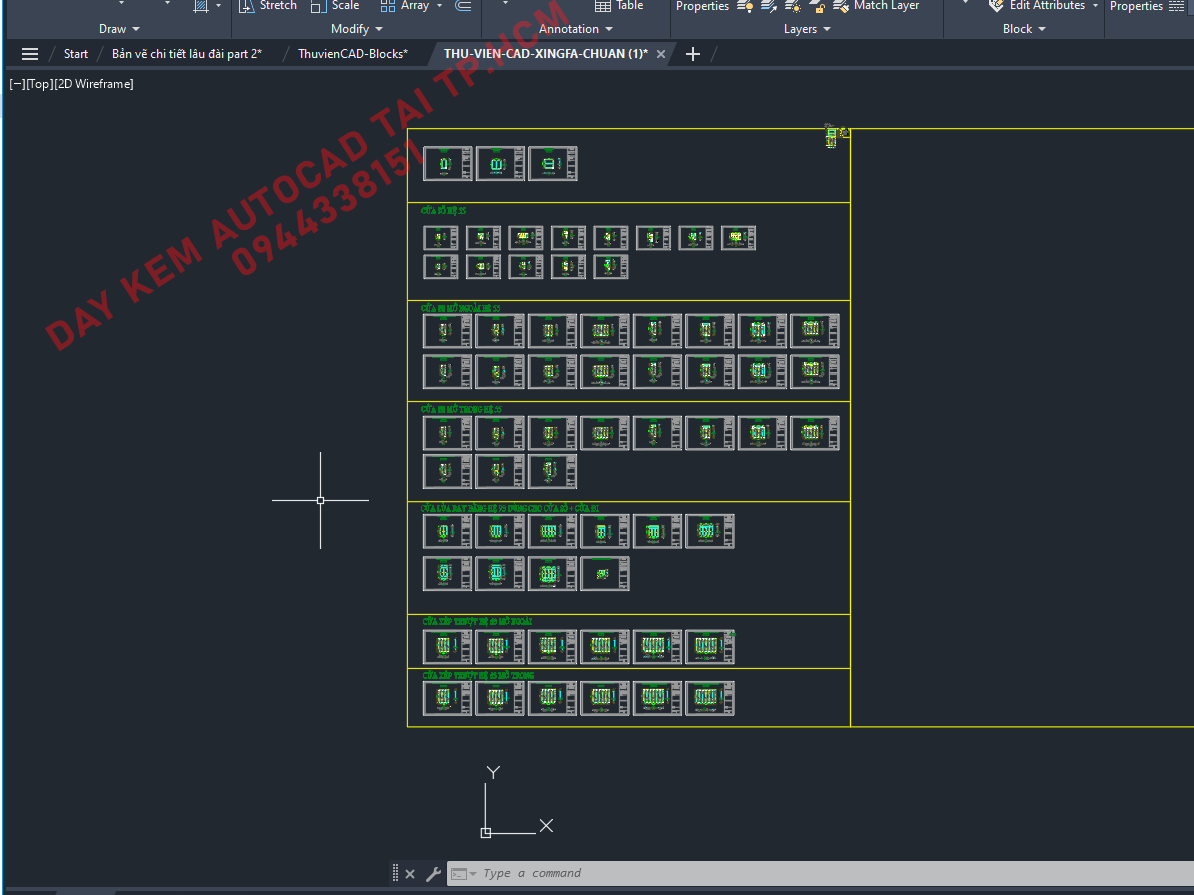
Task: Select the Hatch tool icon
Action: click(x=200, y=6)
